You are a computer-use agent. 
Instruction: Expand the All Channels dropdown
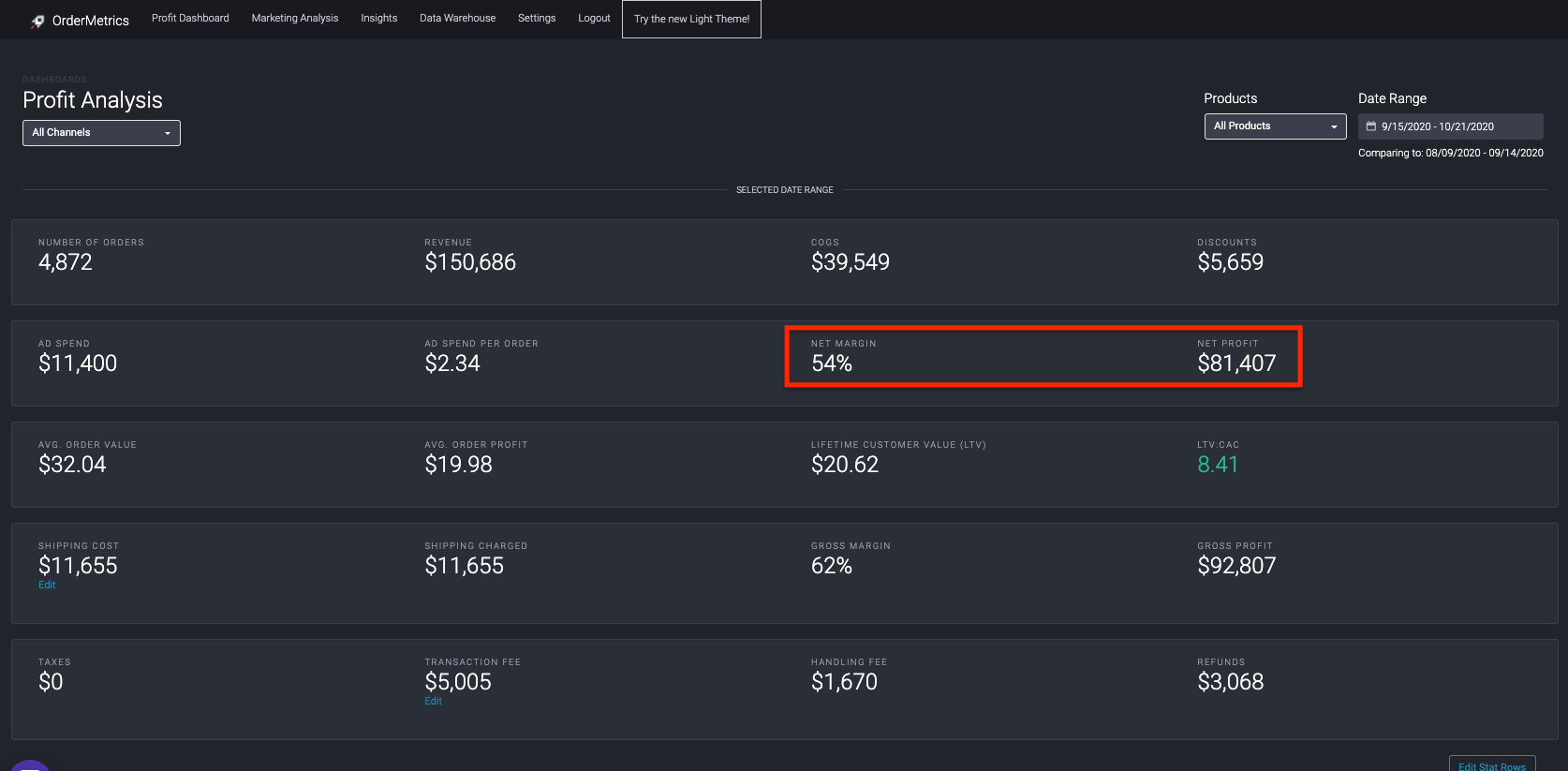pyautogui.click(x=101, y=133)
